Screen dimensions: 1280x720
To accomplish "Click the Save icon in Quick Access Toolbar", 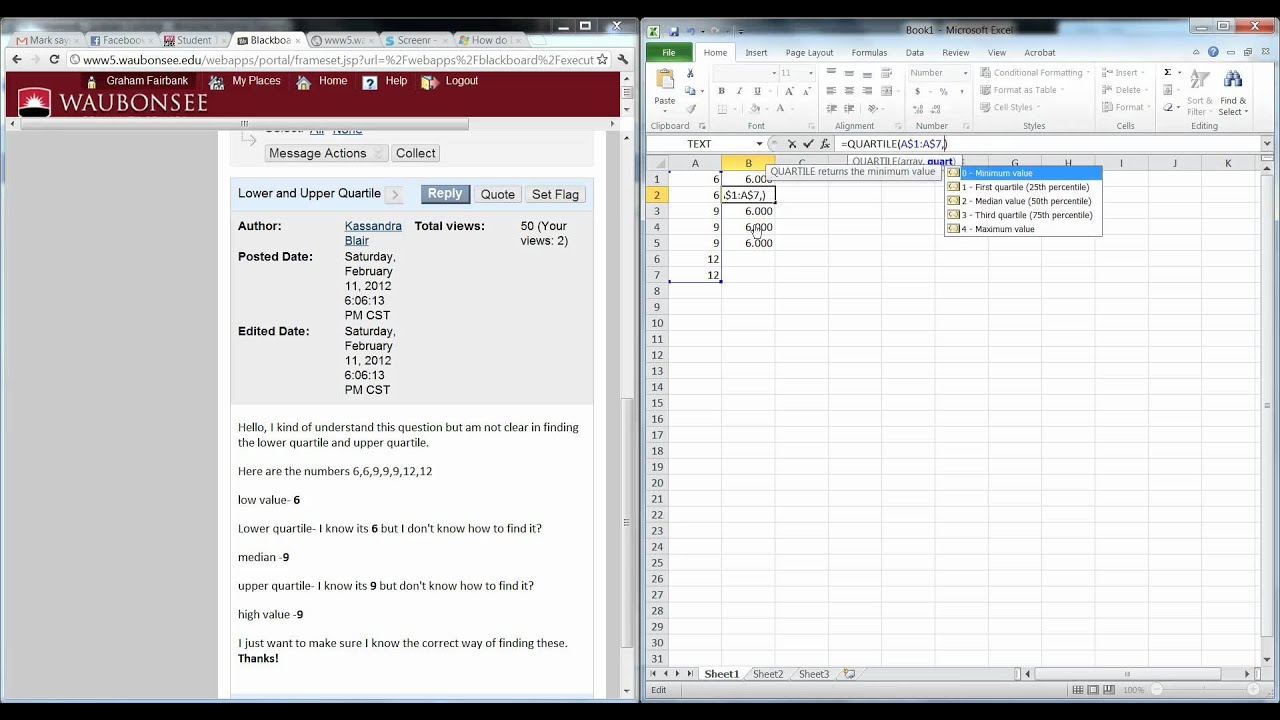I will (674, 30).
